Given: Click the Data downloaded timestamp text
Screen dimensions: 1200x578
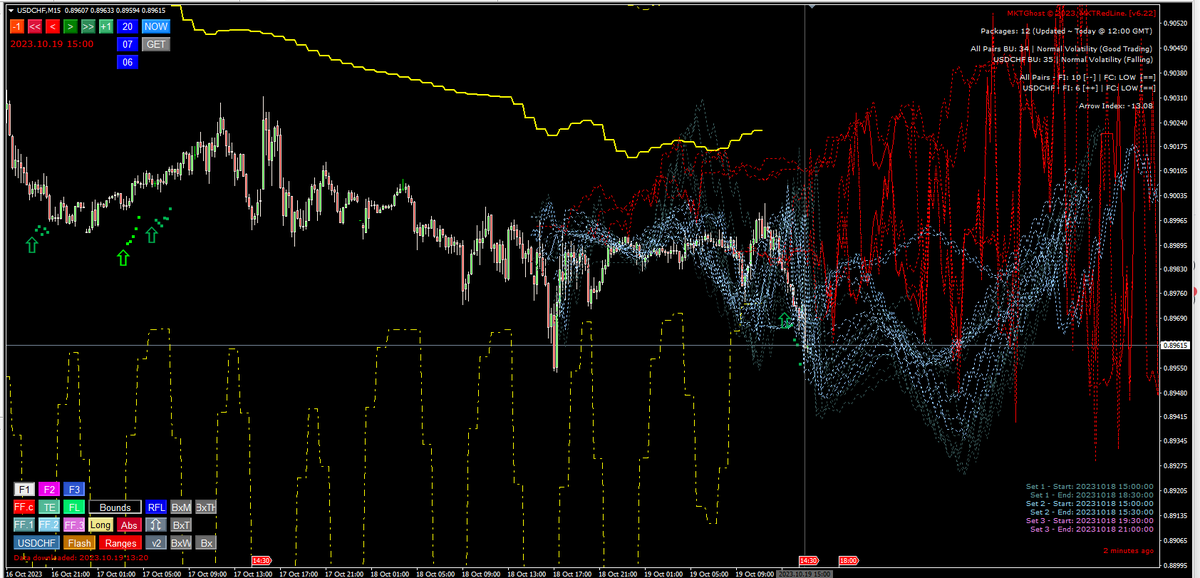Looking at the screenshot, I should (x=81, y=557).
